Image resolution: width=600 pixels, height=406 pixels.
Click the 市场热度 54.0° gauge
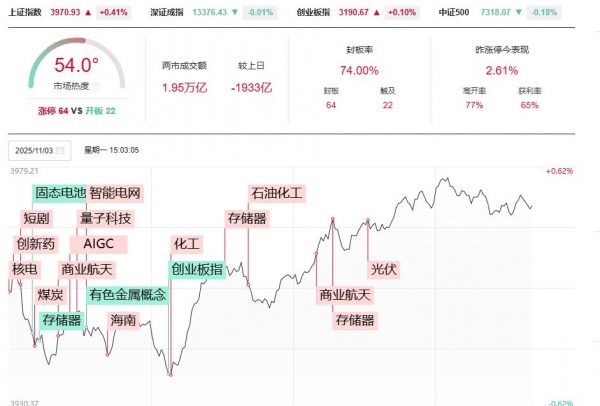coord(76,72)
